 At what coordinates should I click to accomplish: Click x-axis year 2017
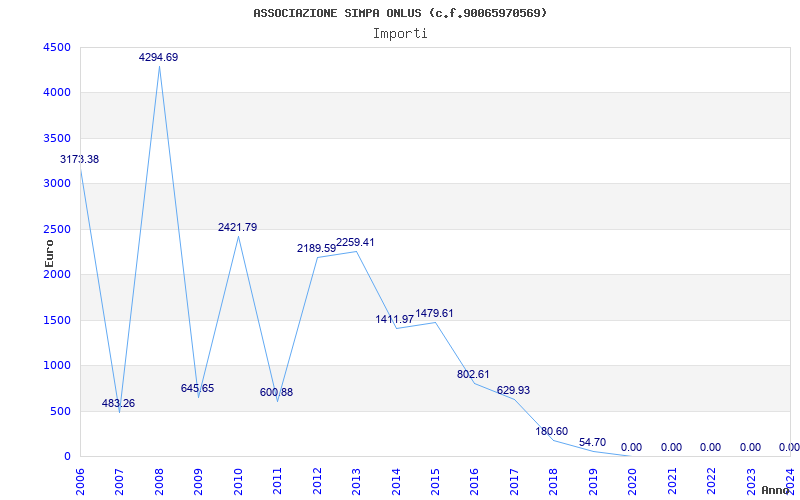coord(514,482)
